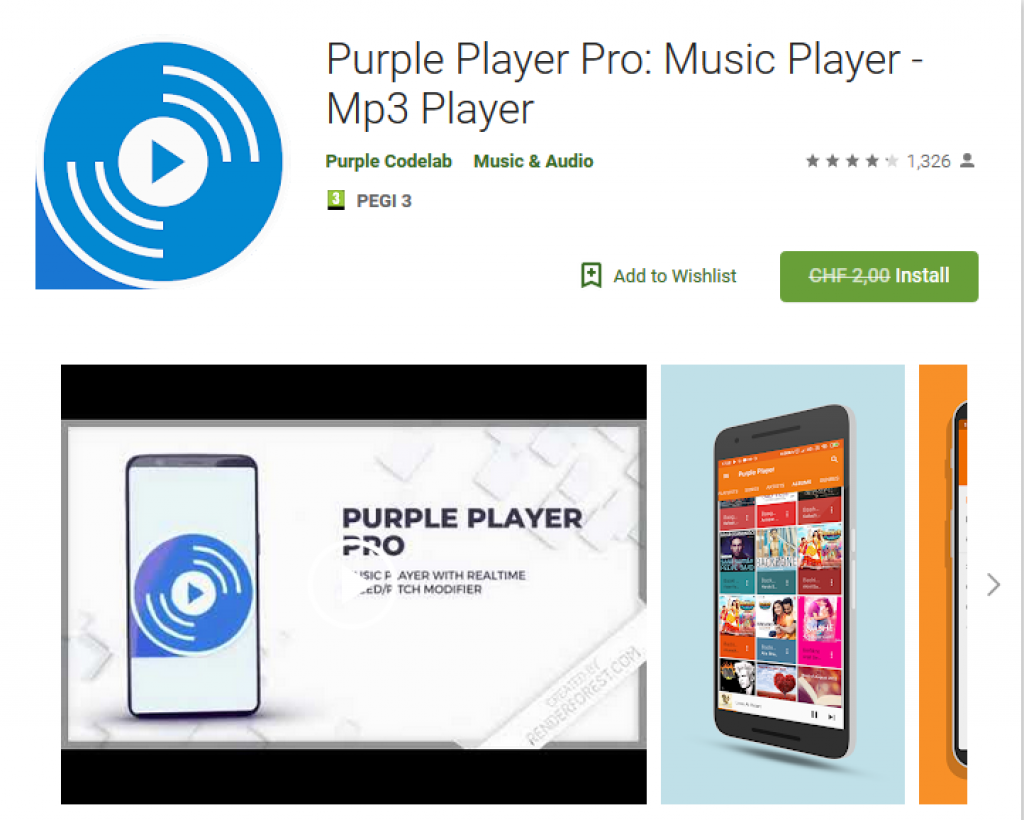This screenshot has width=1024, height=820.
Task: Click the user count person icon
Action: coord(967,161)
